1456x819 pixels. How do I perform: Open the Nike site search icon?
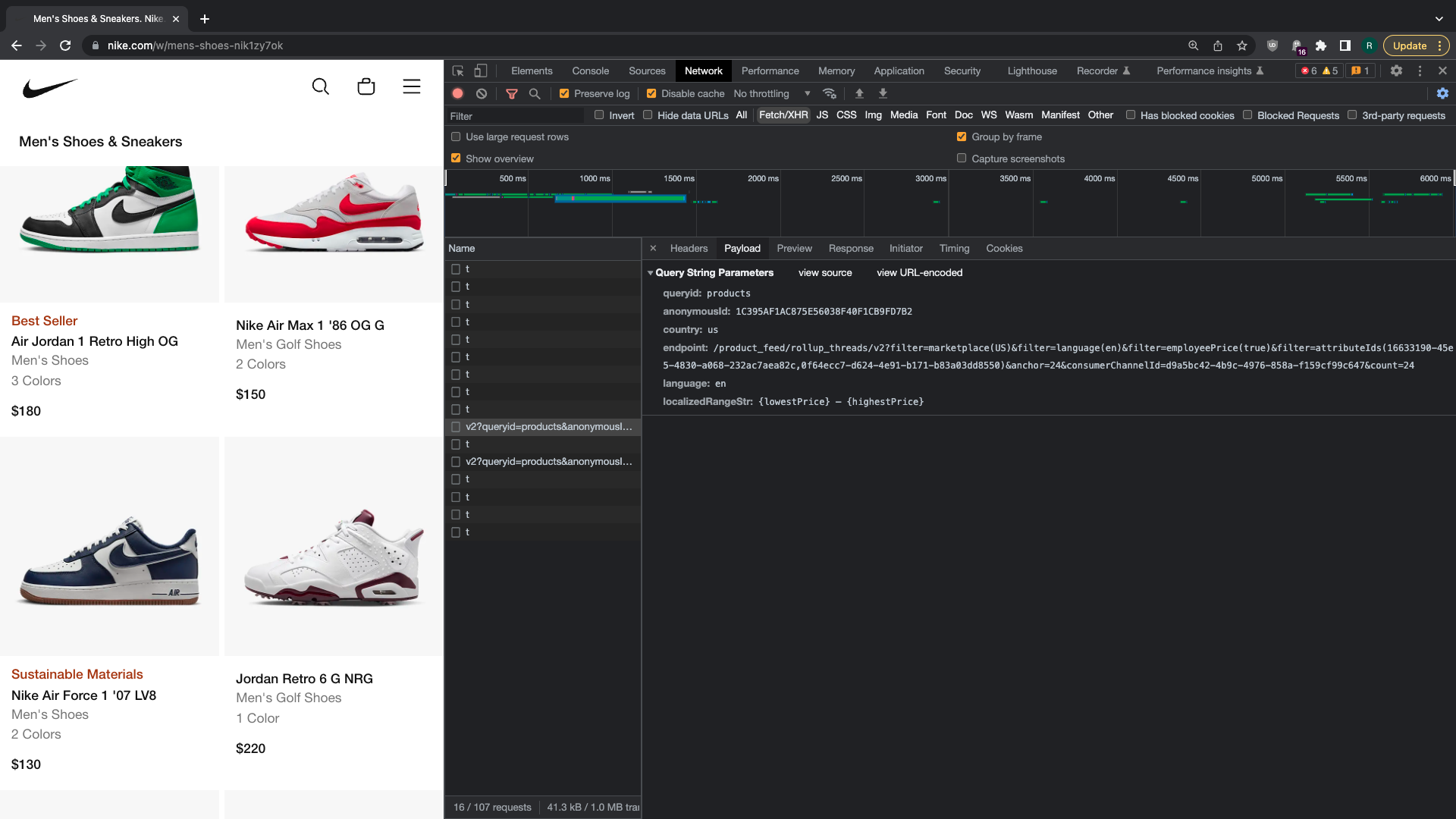point(321,86)
